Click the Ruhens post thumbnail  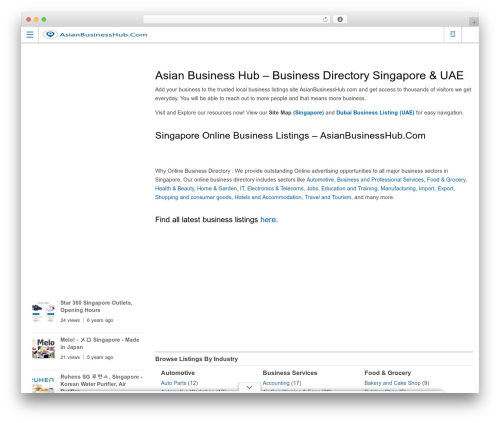click(43, 384)
